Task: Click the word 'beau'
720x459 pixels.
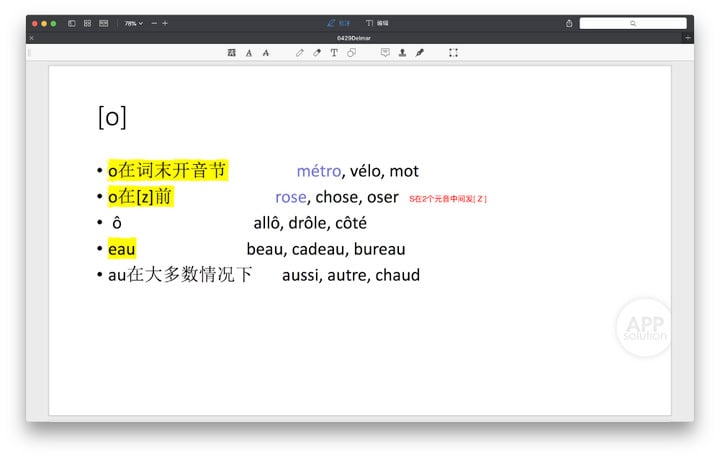Action: click(265, 249)
